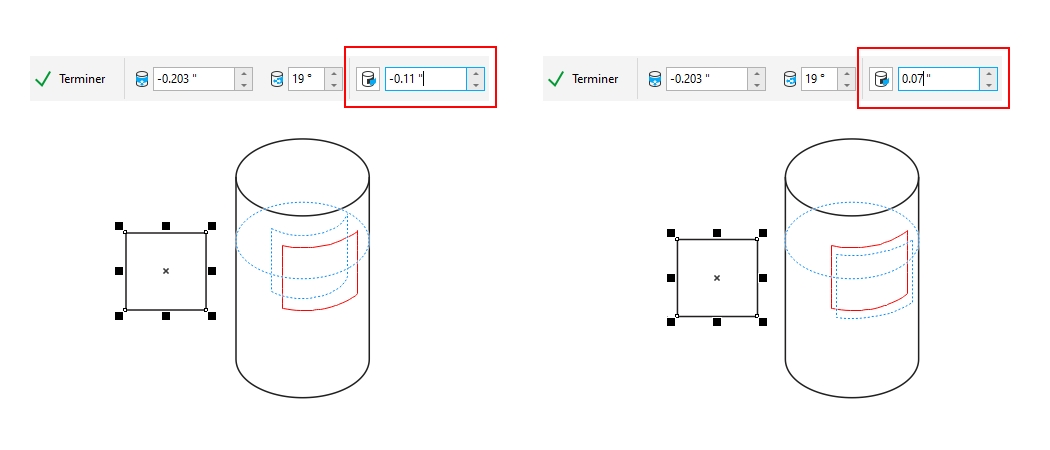Click right toolbar's rotation icon beside 19°
This screenshot has width=1050, height=450.
coord(790,79)
